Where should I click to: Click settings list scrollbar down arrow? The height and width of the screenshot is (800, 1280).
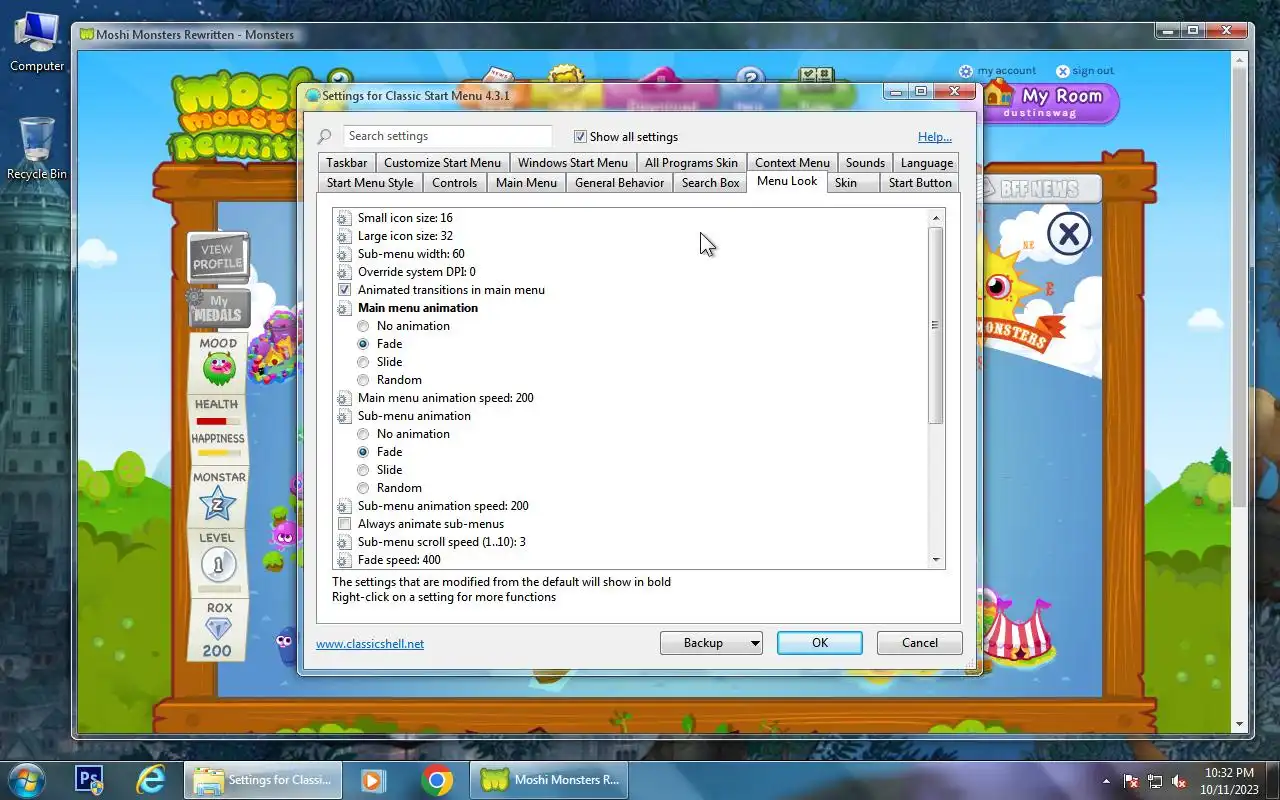tap(936, 560)
